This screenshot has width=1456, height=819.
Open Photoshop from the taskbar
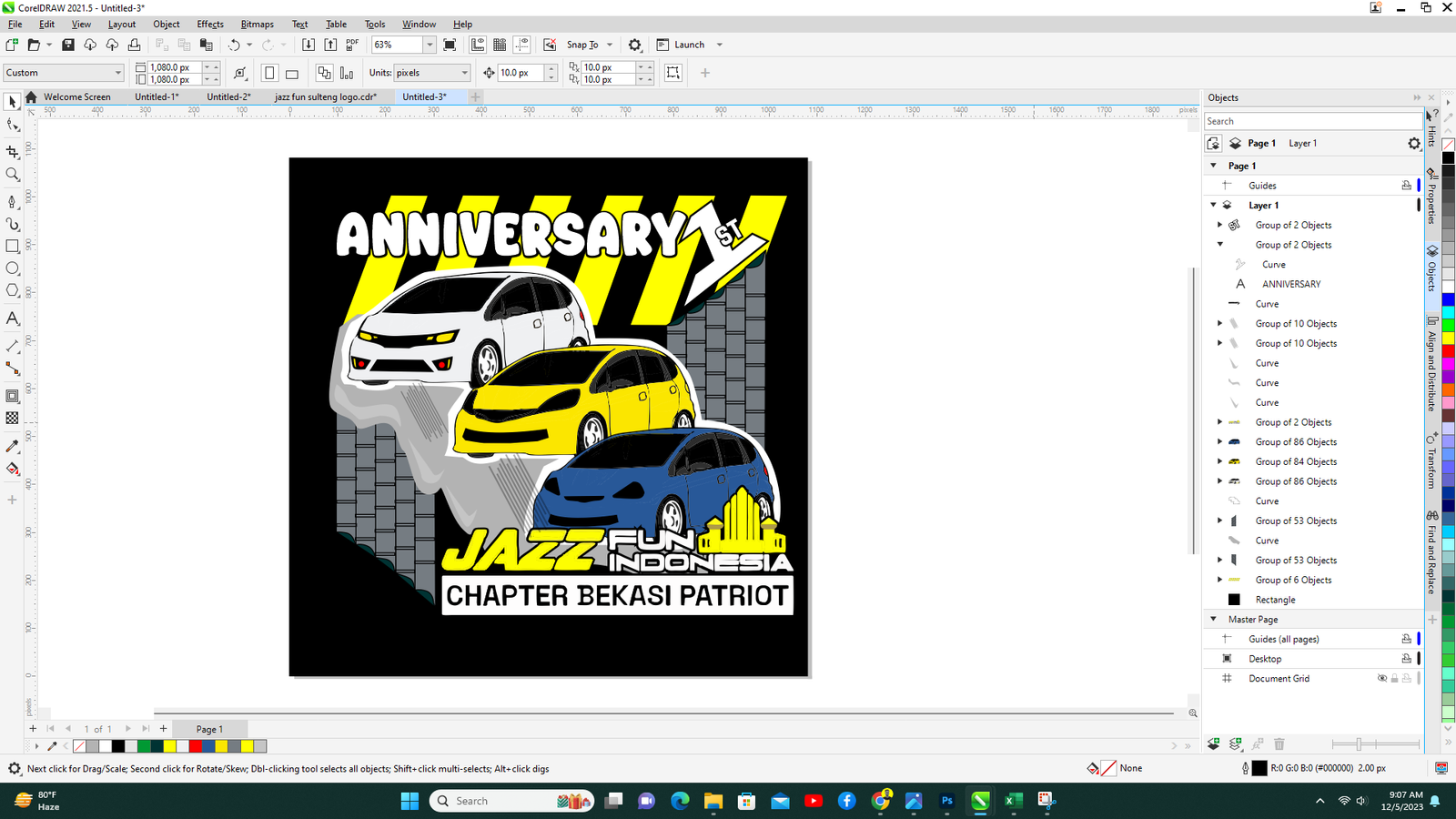tap(946, 801)
